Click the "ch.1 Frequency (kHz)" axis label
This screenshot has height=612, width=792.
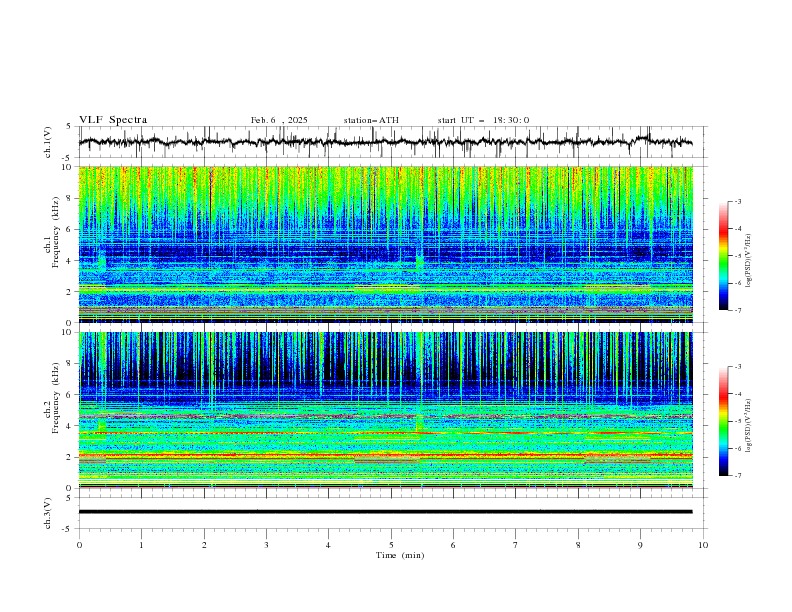(52, 231)
